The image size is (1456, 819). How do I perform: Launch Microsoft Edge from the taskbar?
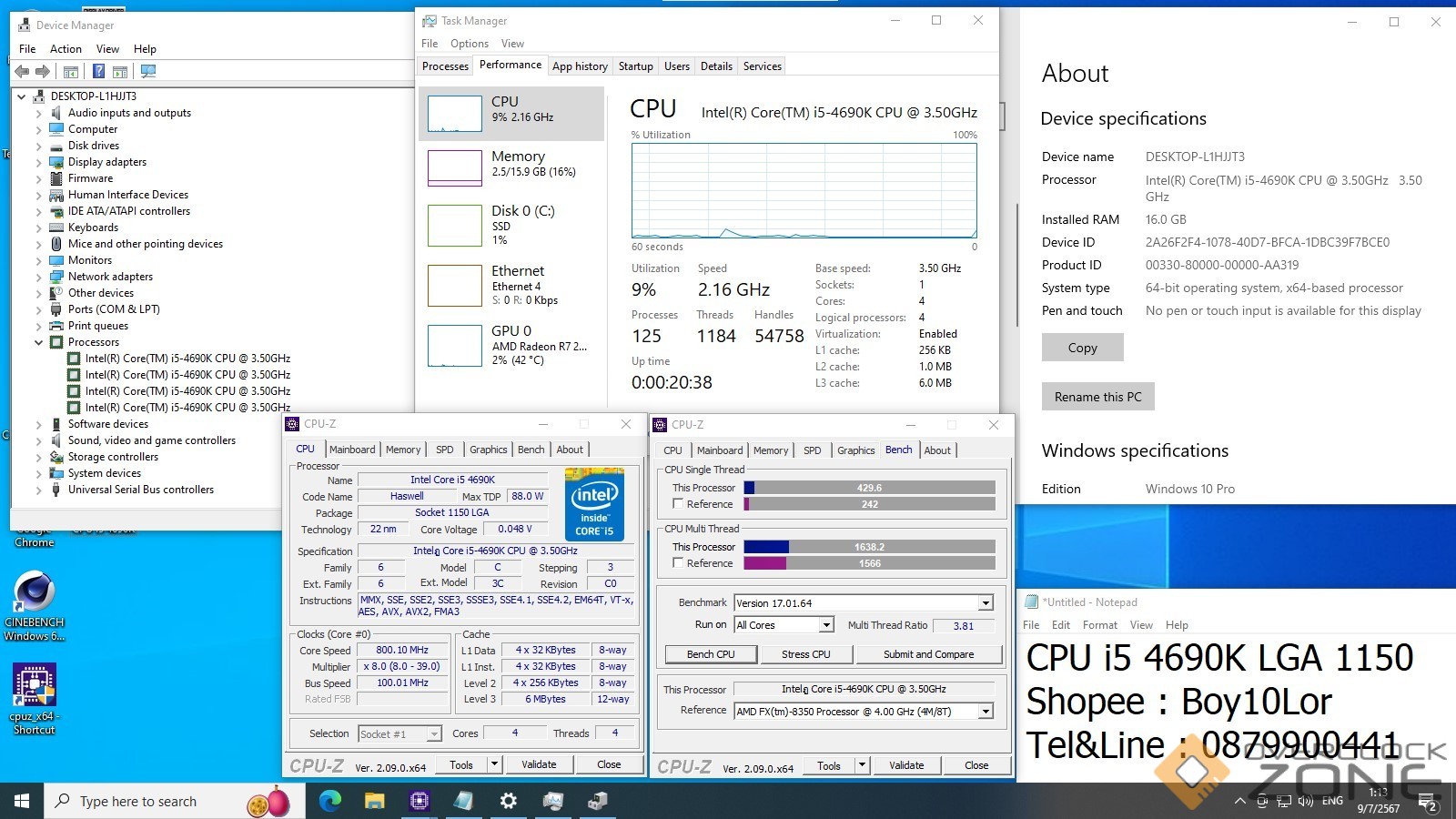pyautogui.click(x=330, y=801)
